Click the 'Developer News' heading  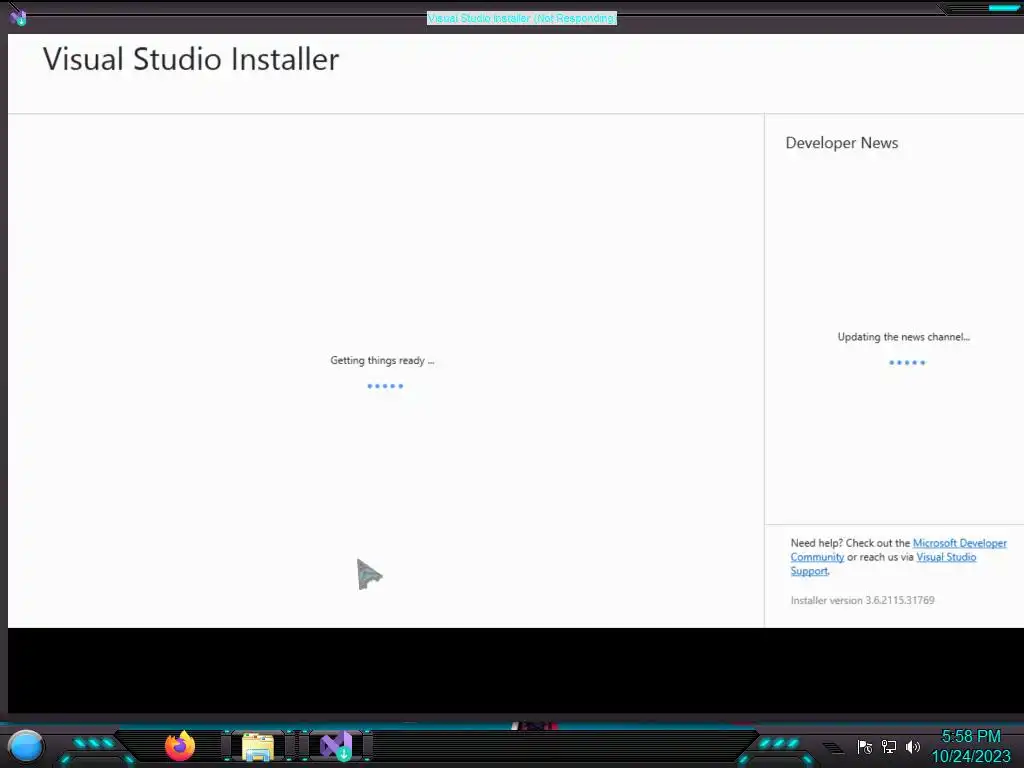point(842,143)
